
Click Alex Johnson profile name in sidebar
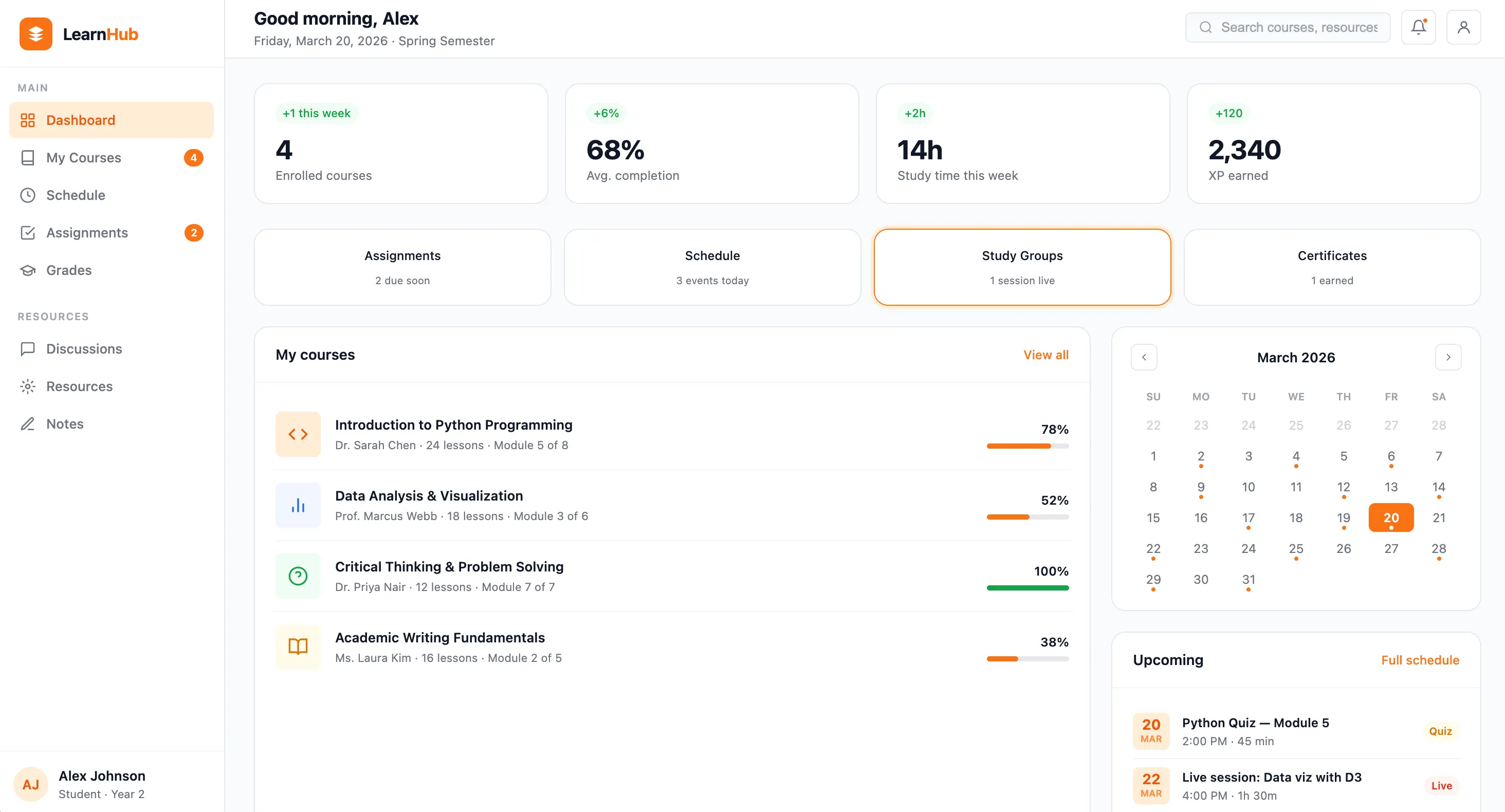click(102, 776)
